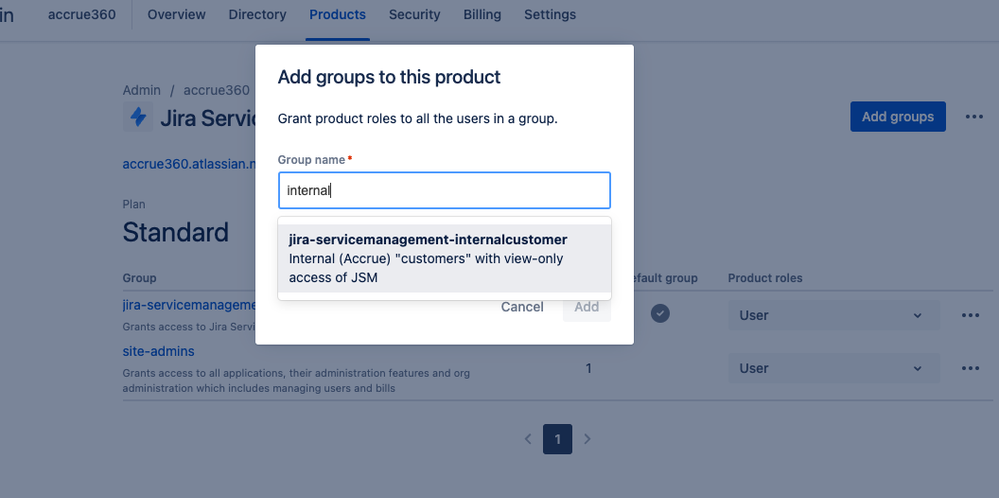
Task: Click the Add button in the dialog
Action: (x=587, y=307)
